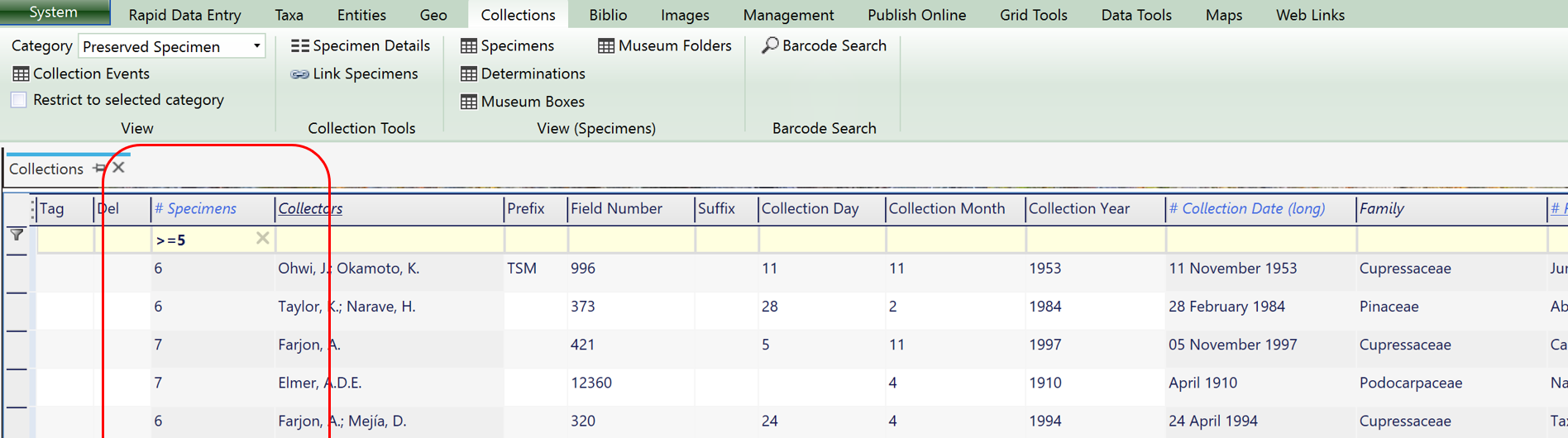
Task: Open the Publish Online tab
Action: click(x=916, y=15)
